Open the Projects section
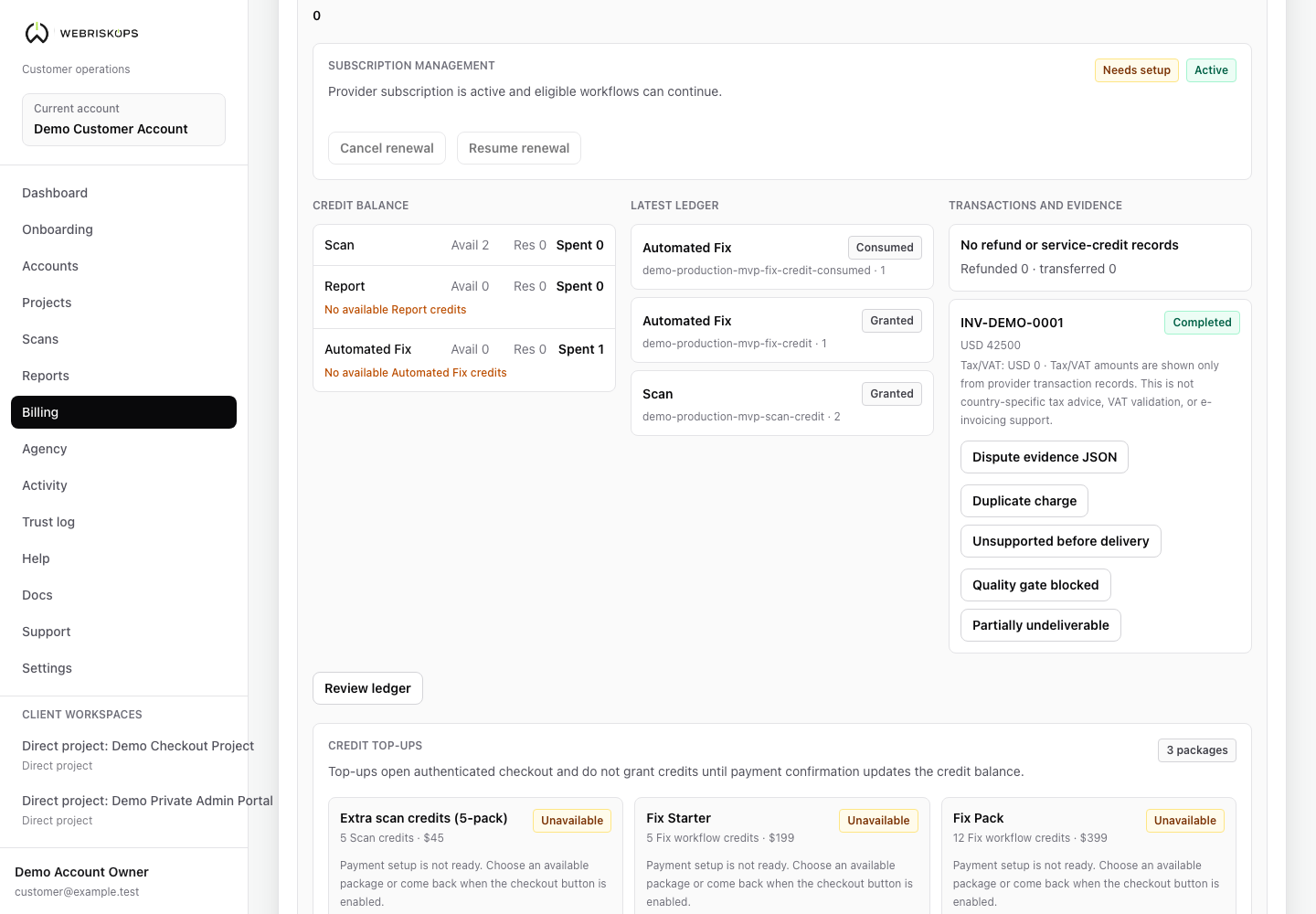This screenshot has width=1316, height=914. pyautogui.click(x=123, y=303)
